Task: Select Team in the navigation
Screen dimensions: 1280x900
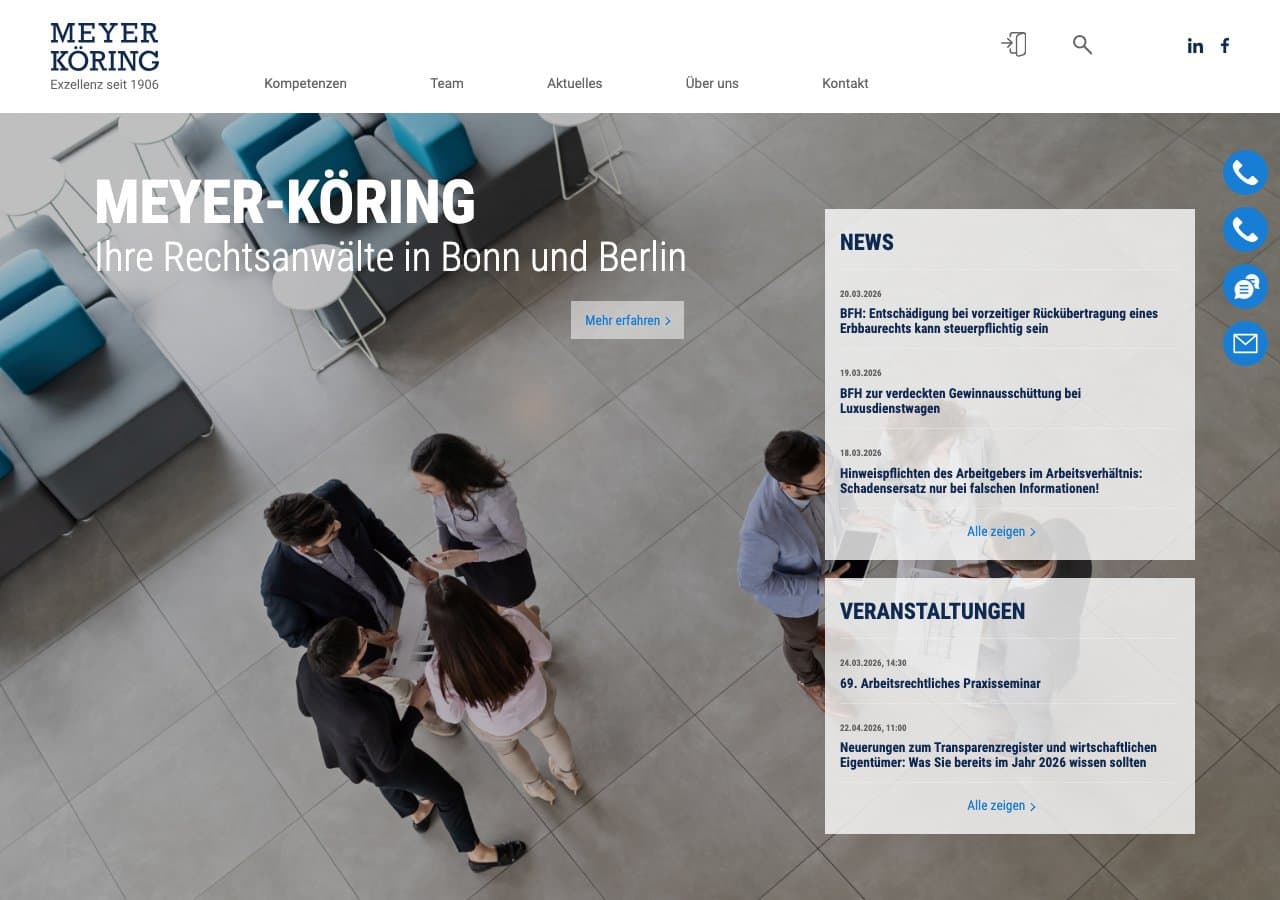Action: point(447,84)
